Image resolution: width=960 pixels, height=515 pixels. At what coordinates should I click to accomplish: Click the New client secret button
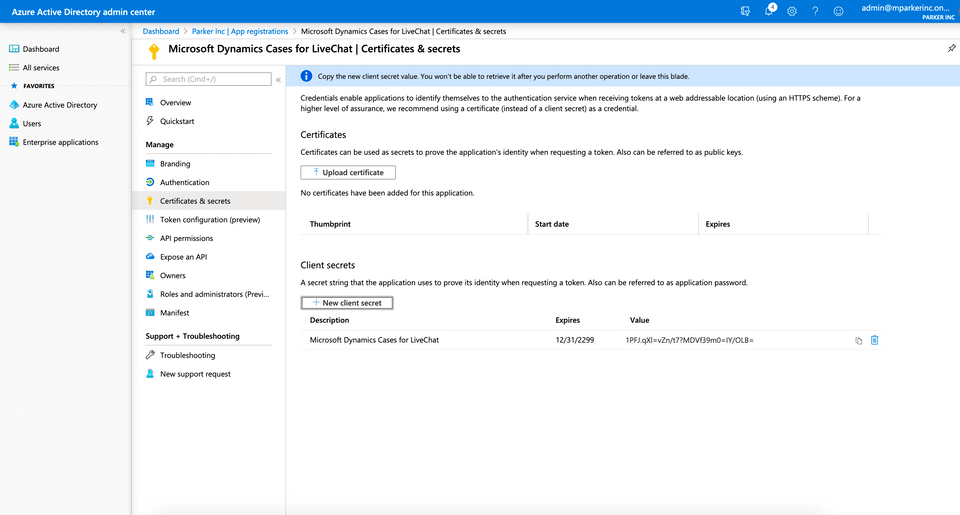click(x=347, y=303)
